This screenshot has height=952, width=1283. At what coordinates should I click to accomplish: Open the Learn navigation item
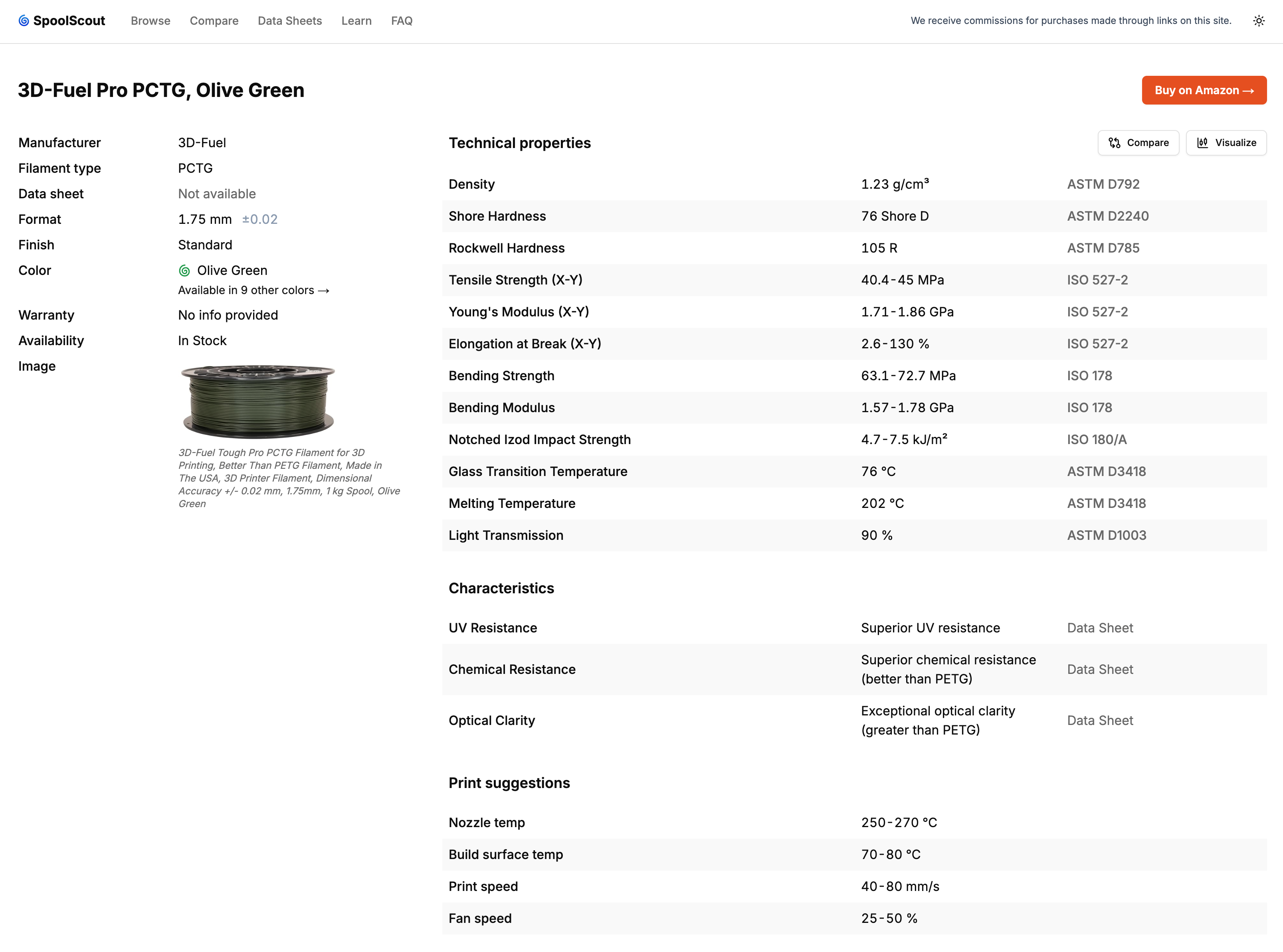(356, 21)
